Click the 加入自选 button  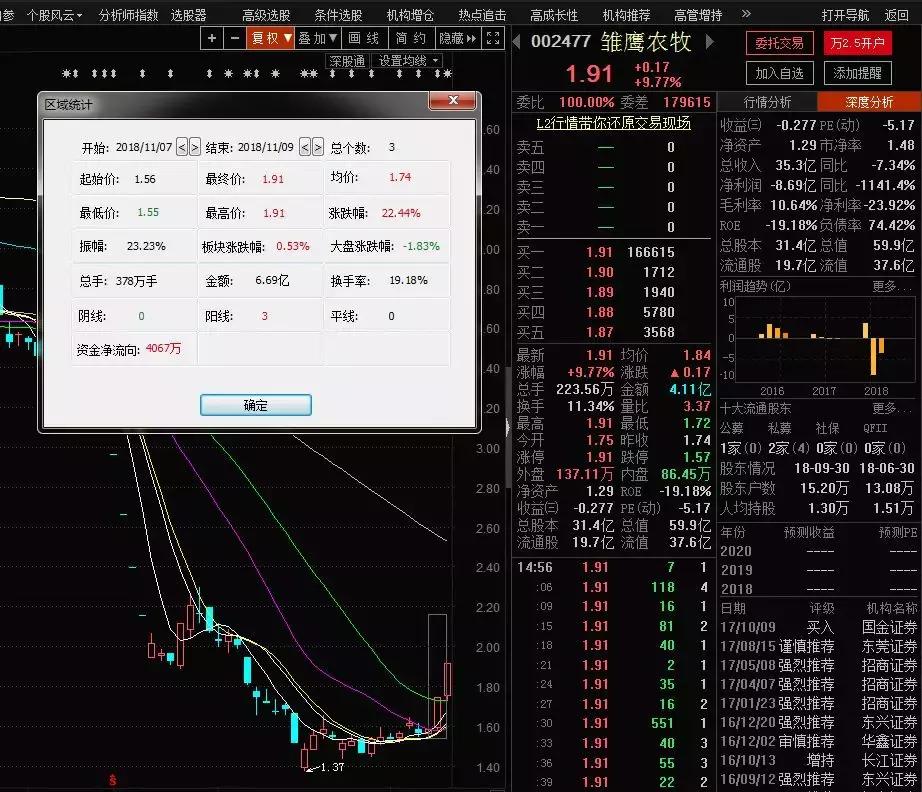tap(779, 72)
